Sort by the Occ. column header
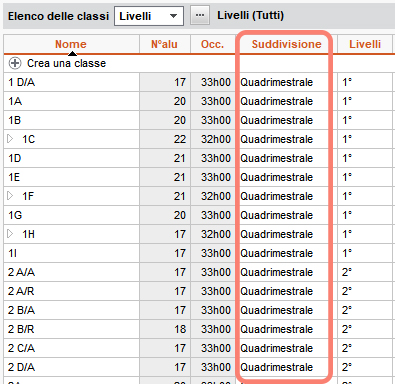Viewport: 395px width, 384px height. point(212,44)
